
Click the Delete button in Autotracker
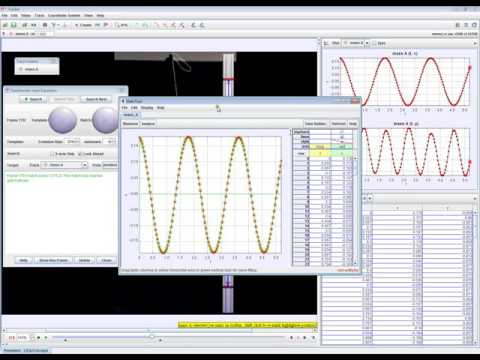[x=84, y=260]
